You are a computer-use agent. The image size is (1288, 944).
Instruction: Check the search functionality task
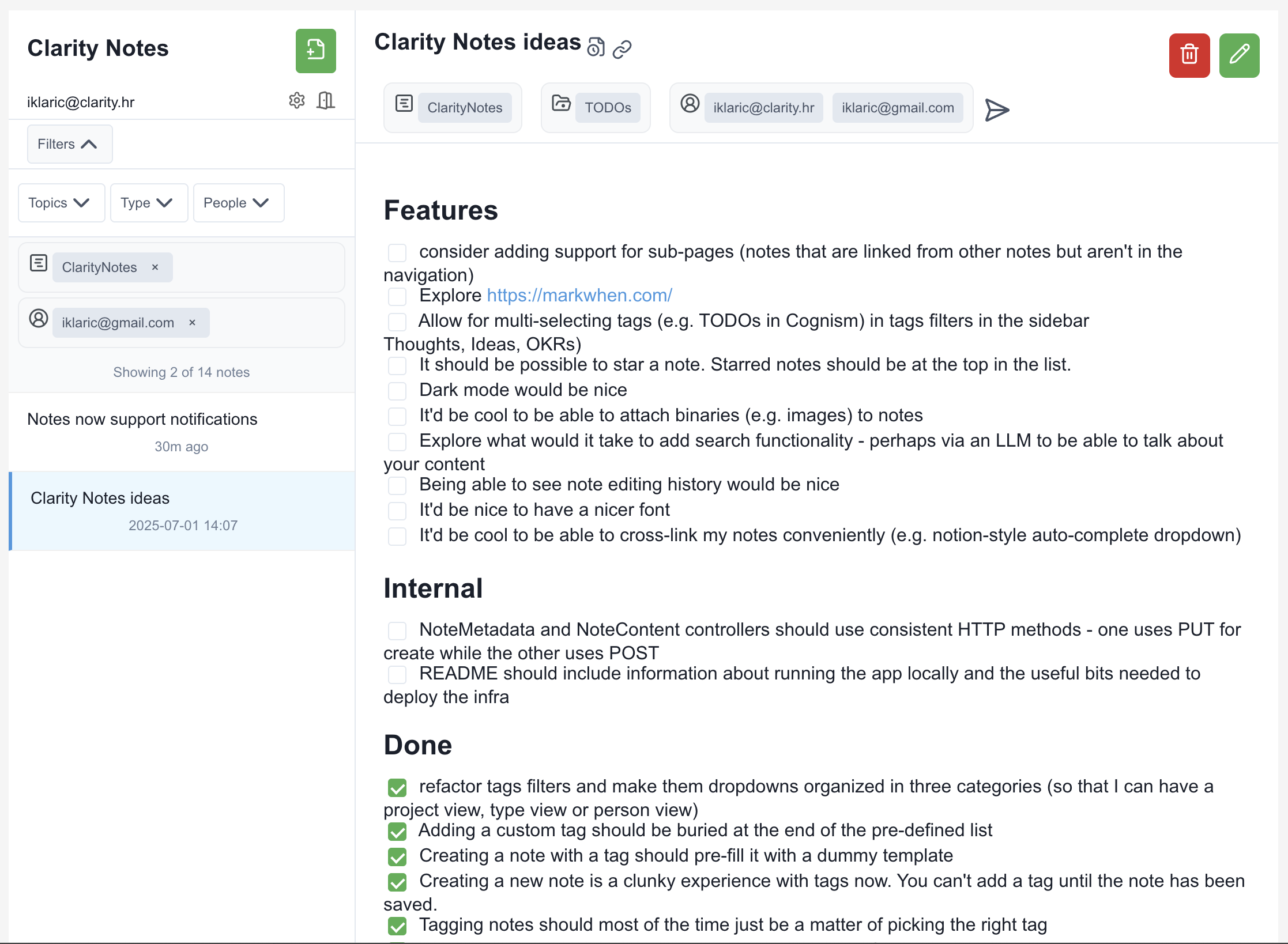[397, 441]
